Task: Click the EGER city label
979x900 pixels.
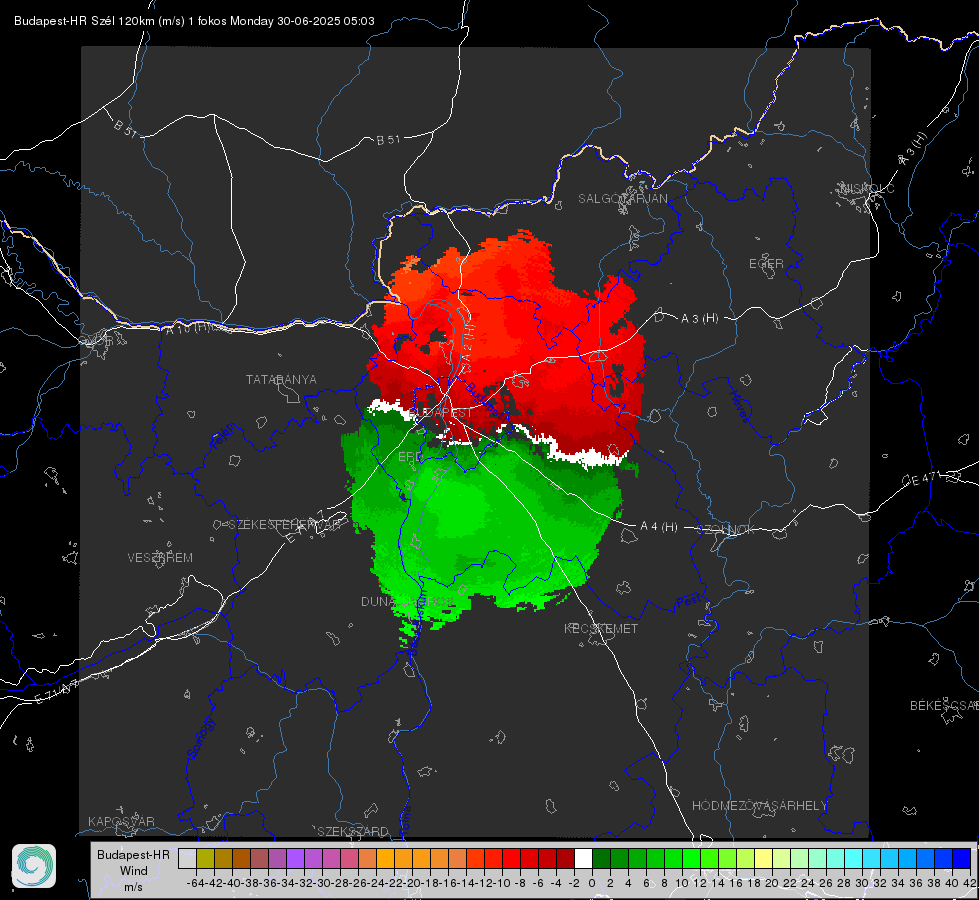Action: [x=766, y=264]
